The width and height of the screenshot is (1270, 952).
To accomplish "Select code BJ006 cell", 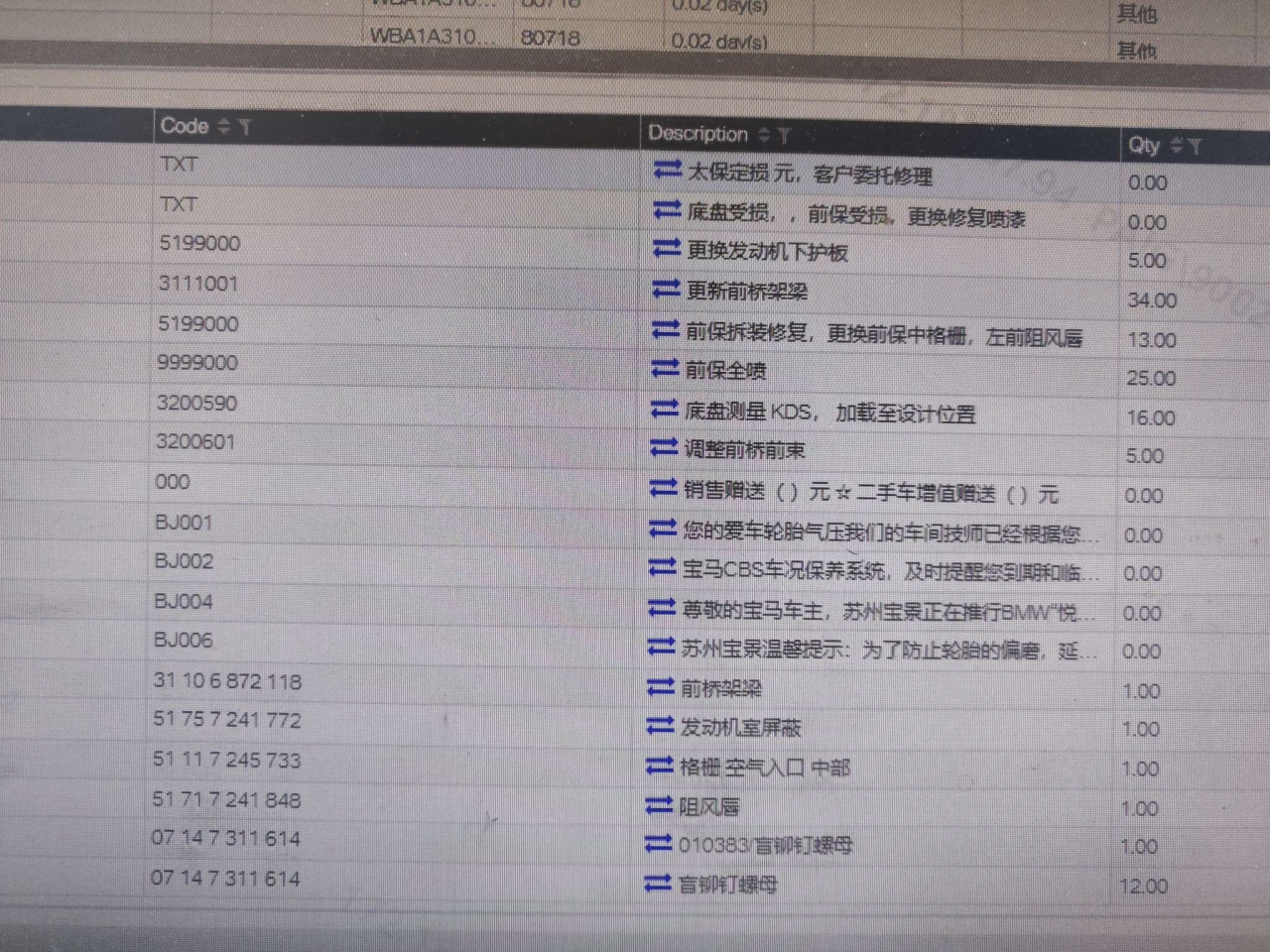I will [x=184, y=641].
